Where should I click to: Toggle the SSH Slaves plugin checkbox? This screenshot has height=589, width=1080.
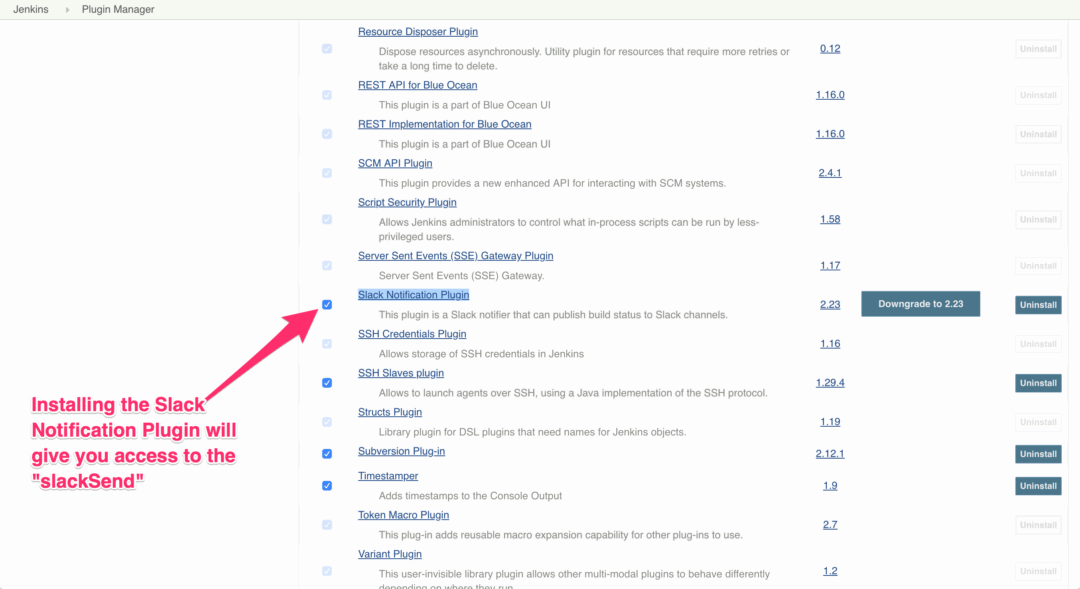tap(327, 383)
